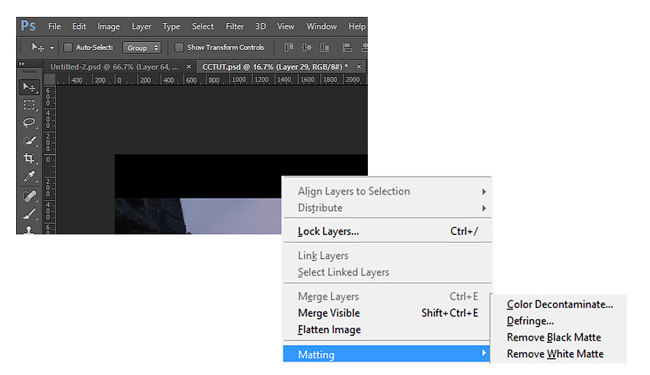Close the CCTUT.psd tab
Viewport: 650px width, 375px height.
pos(359,67)
